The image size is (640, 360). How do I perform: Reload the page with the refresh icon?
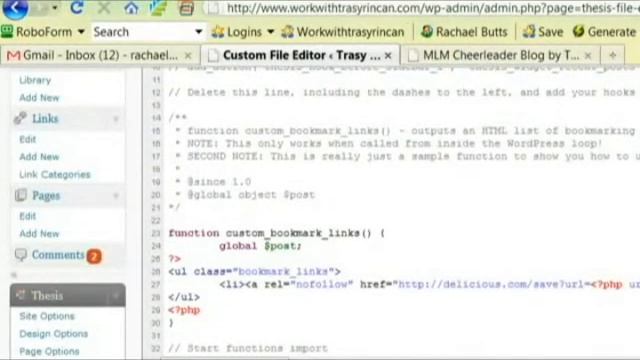(76, 7)
